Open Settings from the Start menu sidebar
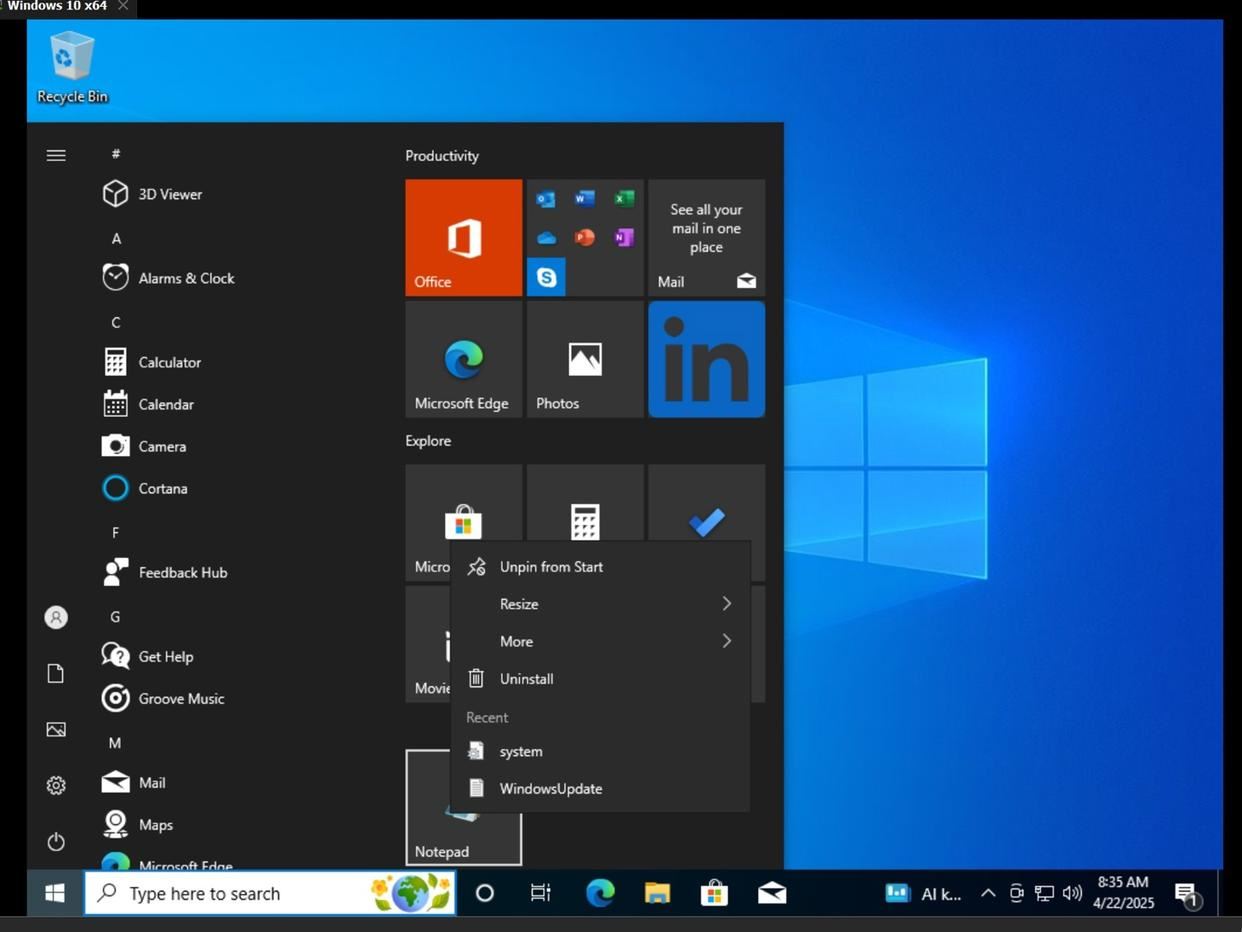 click(x=56, y=786)
